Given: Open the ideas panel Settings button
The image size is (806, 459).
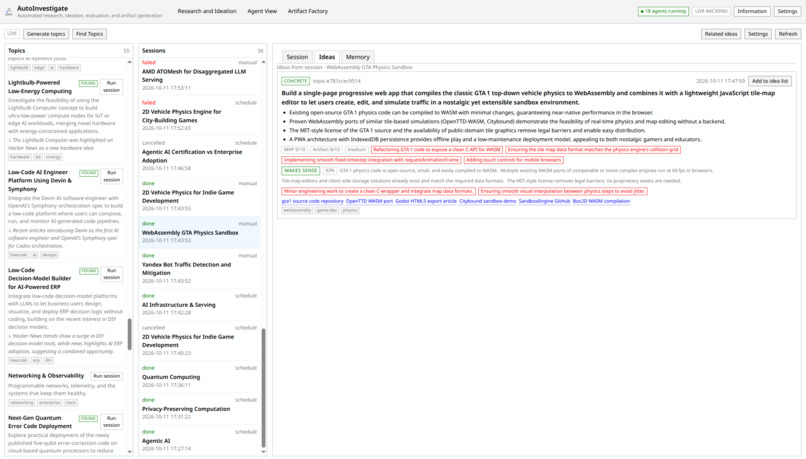Looking at the screenshot, I should click(x=758, y=34).
